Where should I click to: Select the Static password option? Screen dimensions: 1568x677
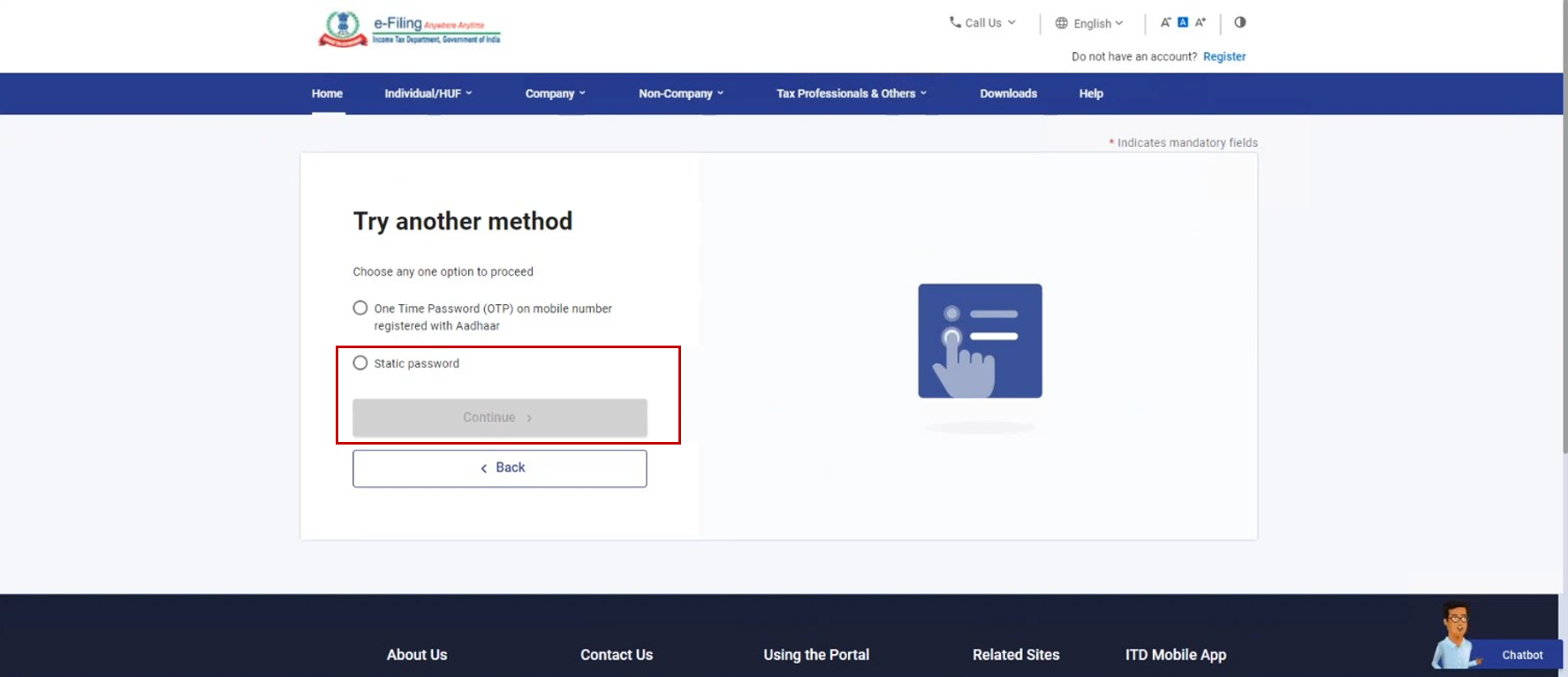[x=360, y=363]
